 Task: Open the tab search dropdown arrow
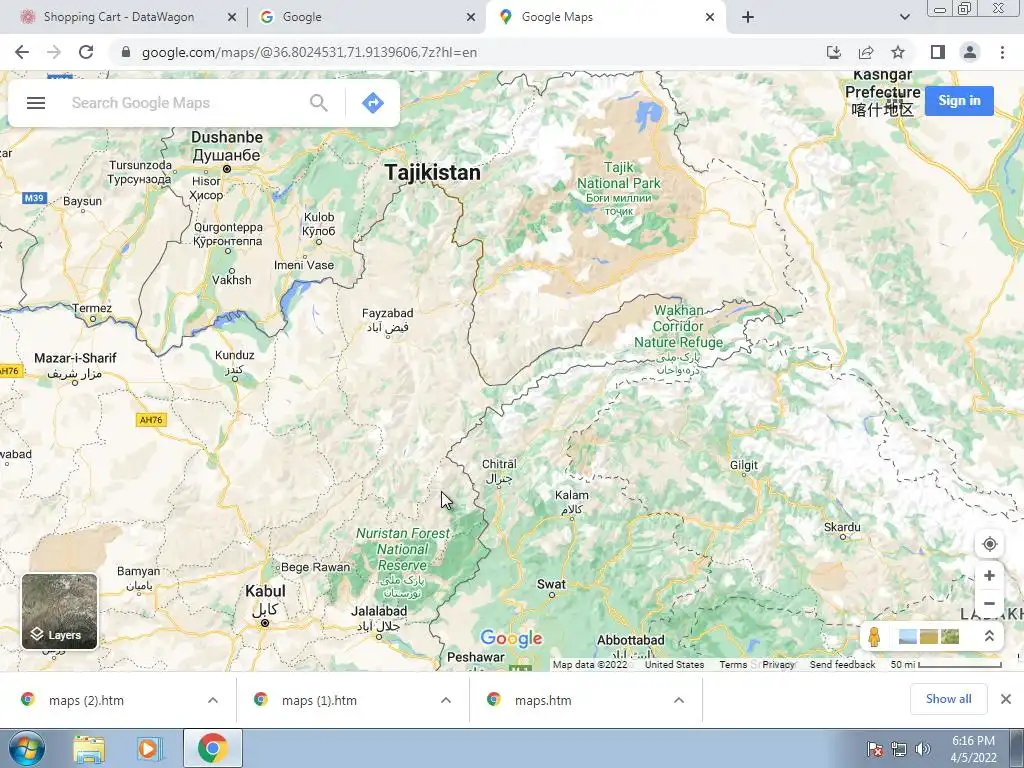click(904, 18)
